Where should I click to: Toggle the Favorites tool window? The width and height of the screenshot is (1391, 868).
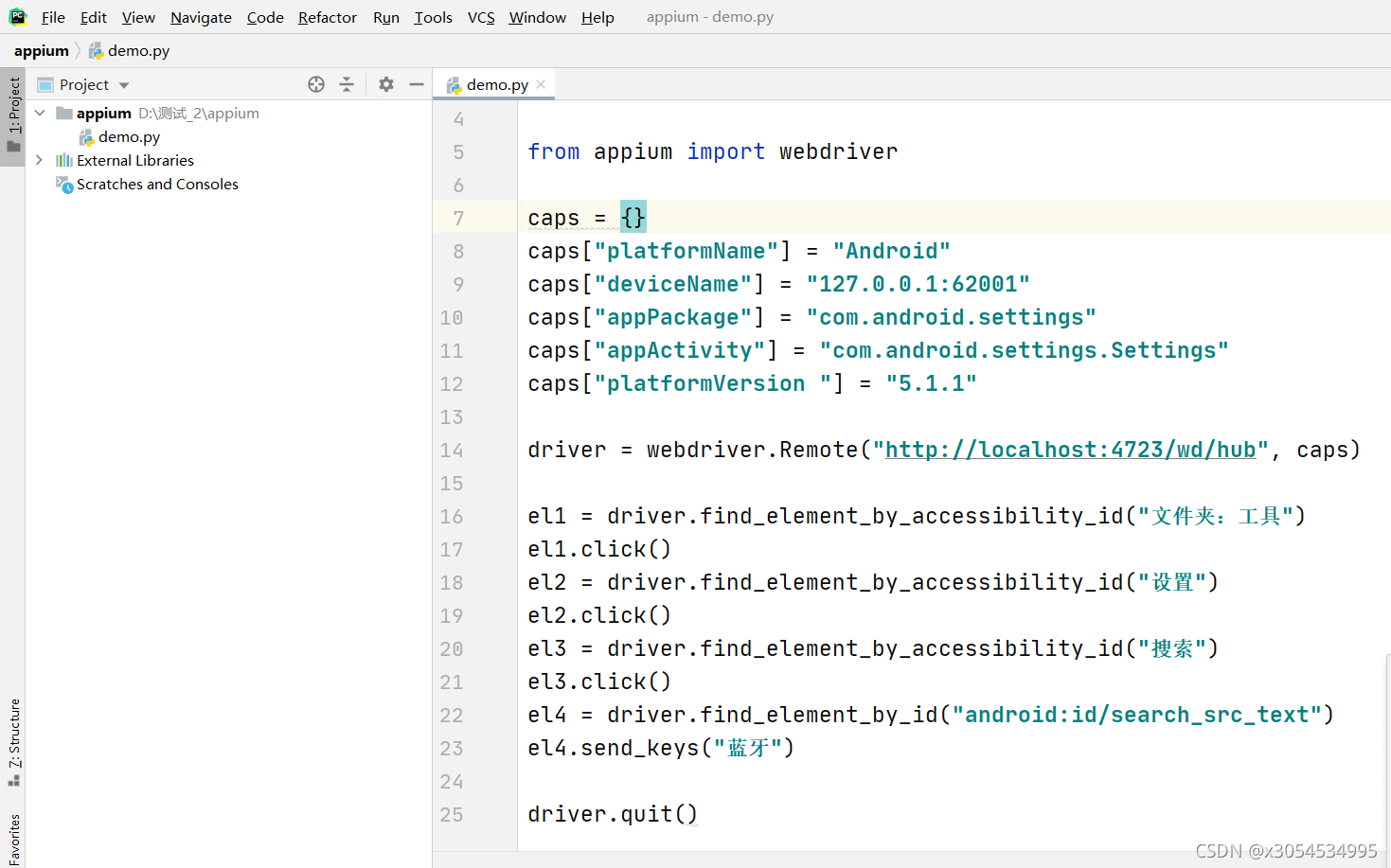click(x=13, y=839)
